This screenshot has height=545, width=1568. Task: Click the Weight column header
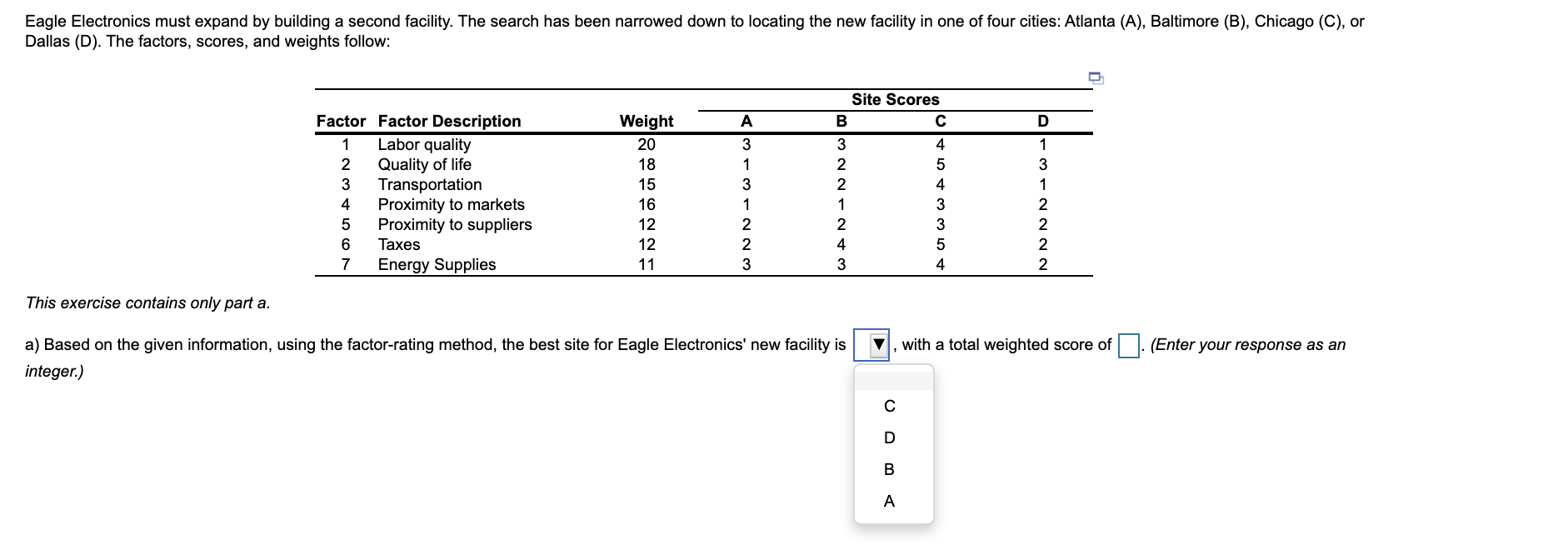click(x=645, y=121)
